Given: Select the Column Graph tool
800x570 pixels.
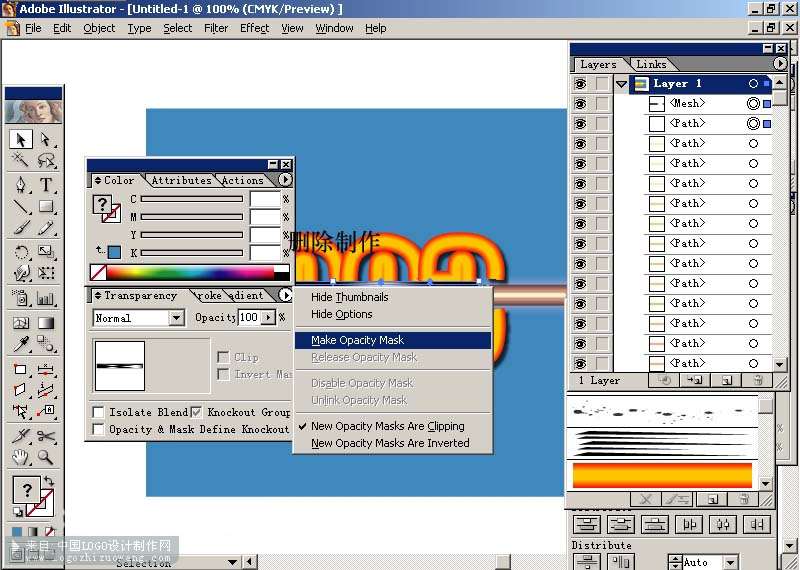Looking at the screenshot, I should pos(46,298).
